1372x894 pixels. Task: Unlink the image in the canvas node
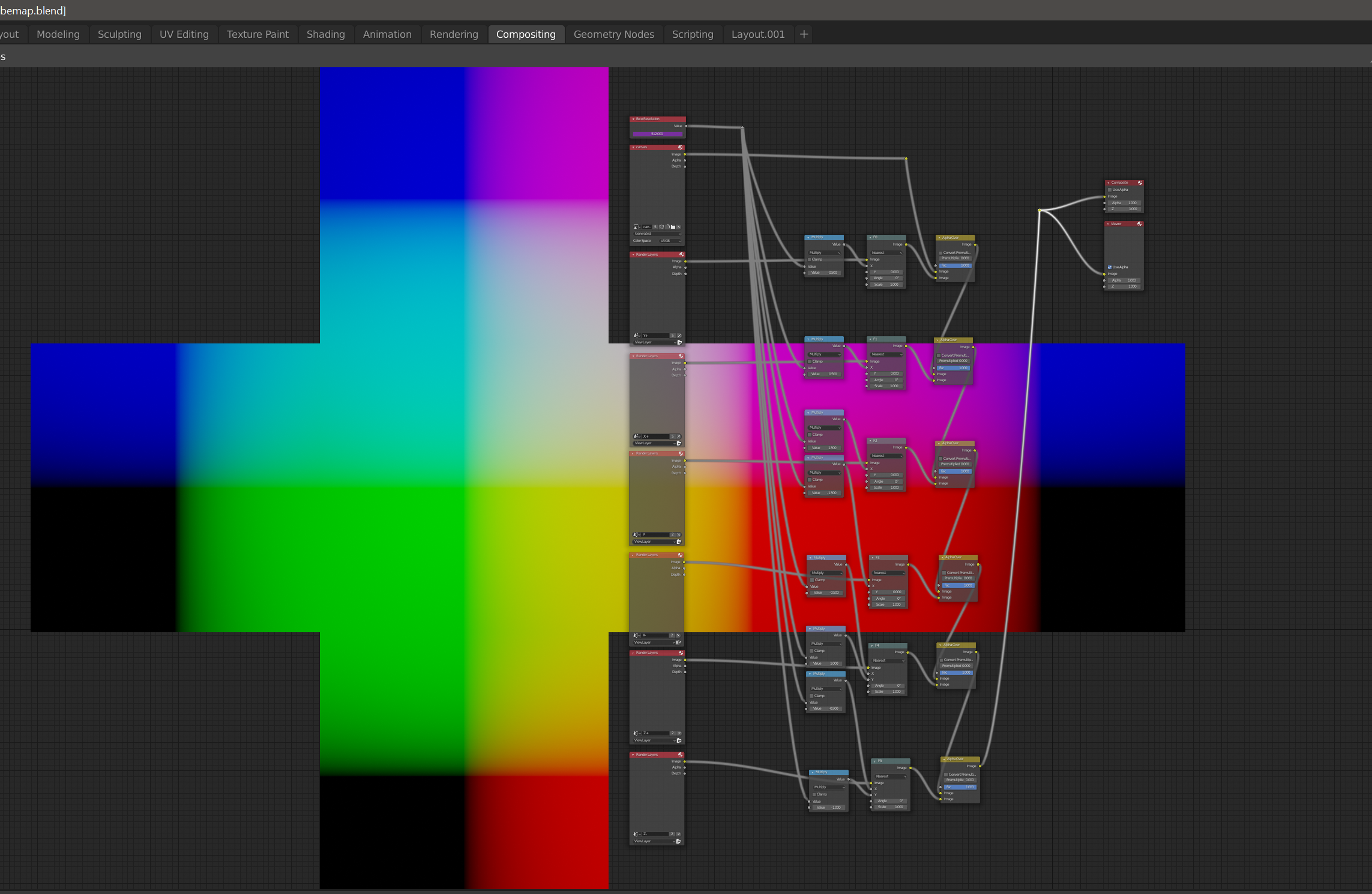(x=679, y=227)
